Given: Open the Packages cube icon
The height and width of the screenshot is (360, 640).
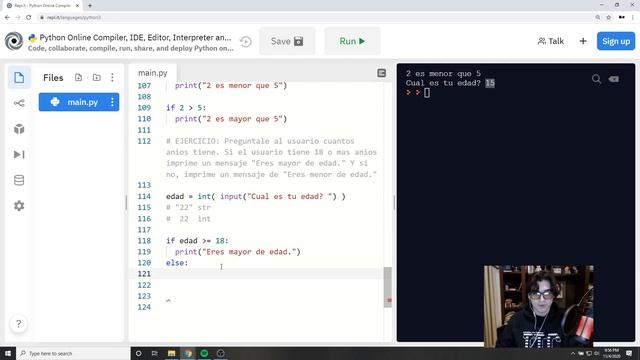Looking at the screenshot, I should pyautogui.click(x=19, y=129).
